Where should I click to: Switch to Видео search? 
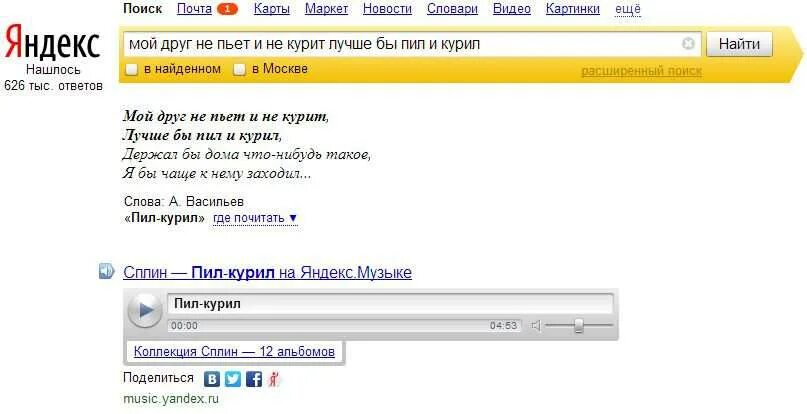point(512,9)
